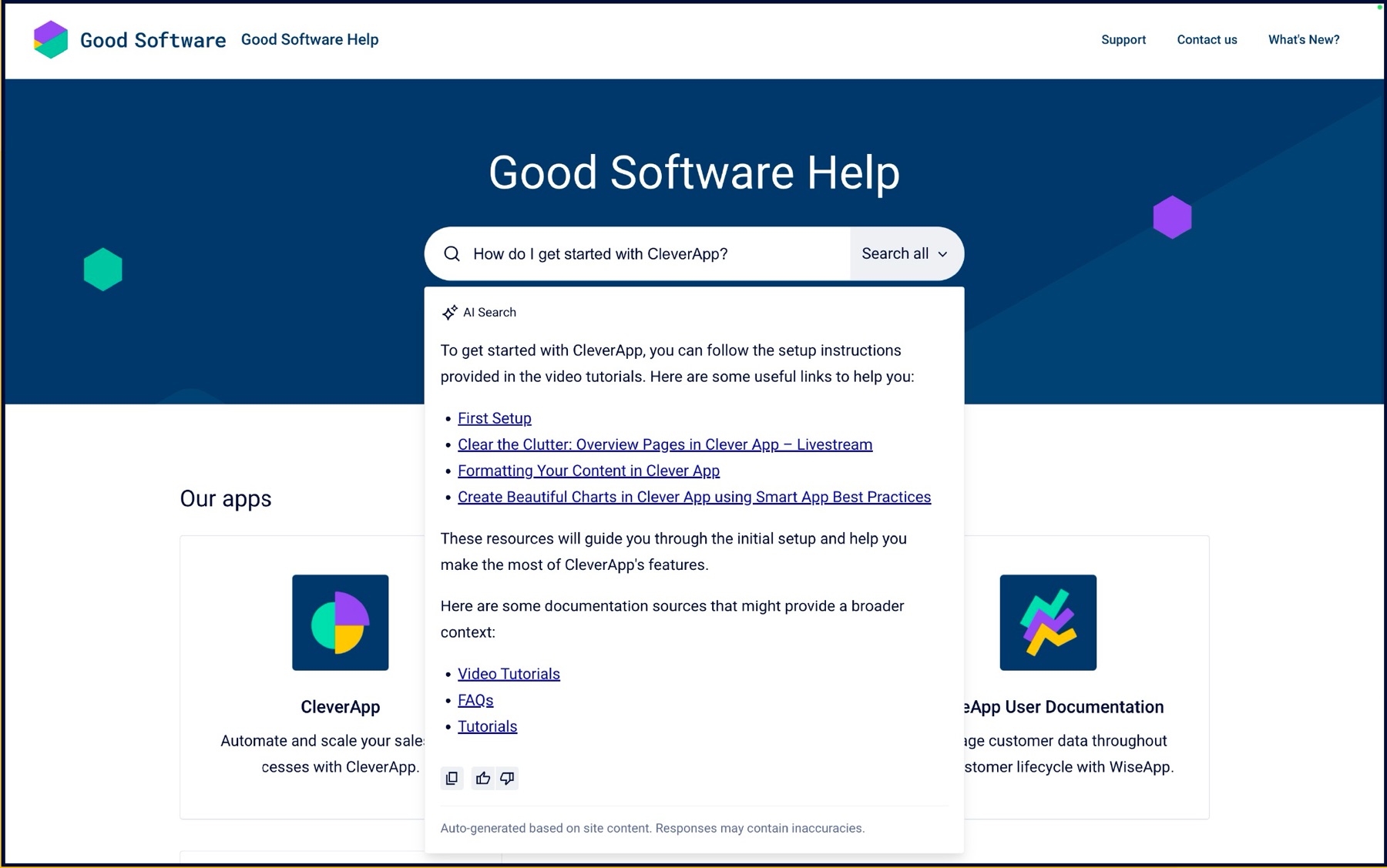This screenshot has width=1387, height=868.
Task: Give thumbs up to the AI answer
Action: click(x=483, y=778)
